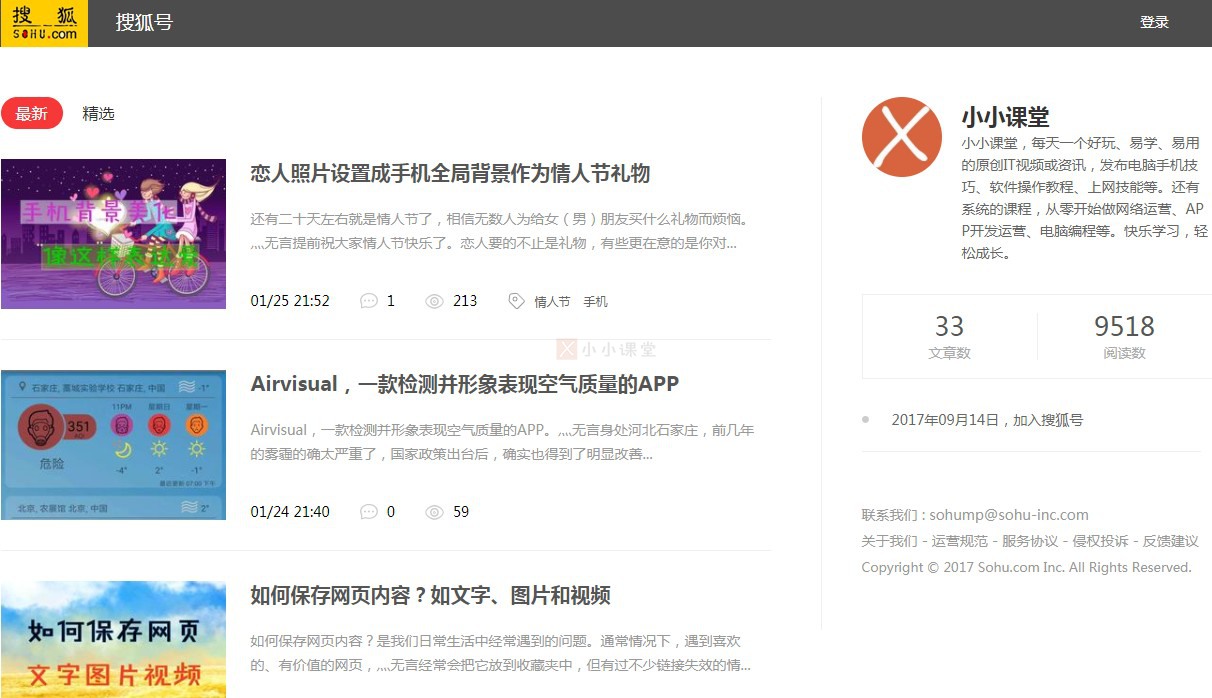
Task: Click the 小小课堂 account description paragraph
Action: (1085, 198)
